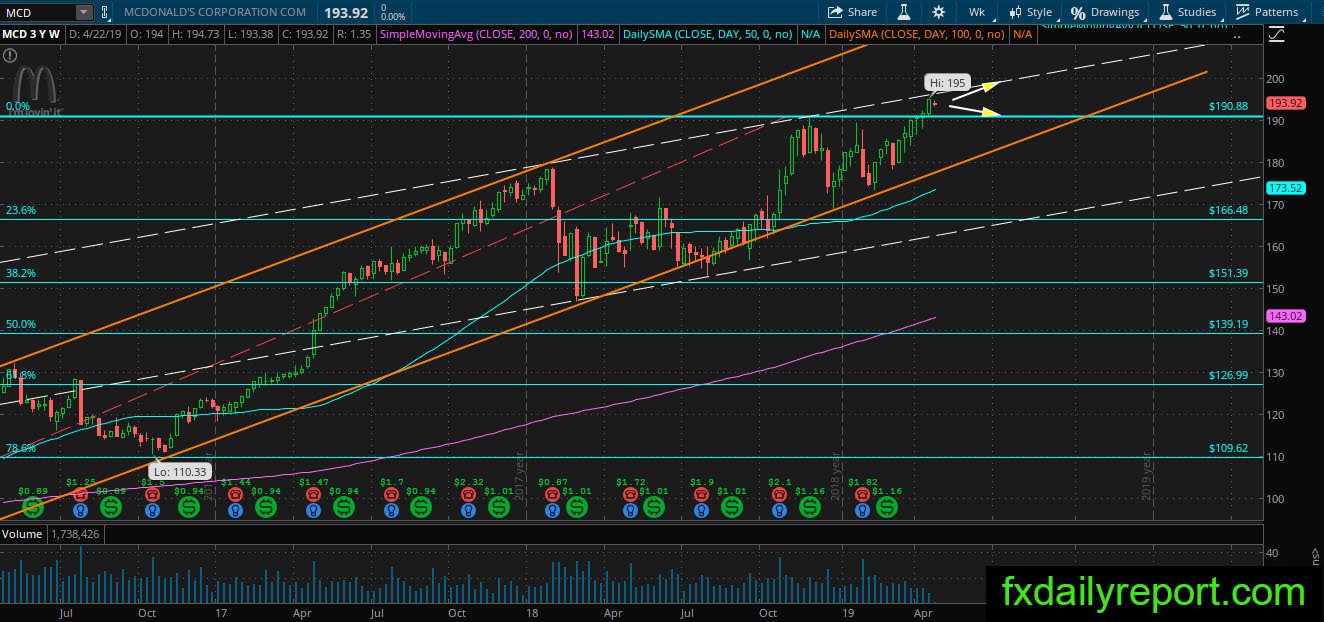Open the Patterns menu
The height and width of the screenshot is (622, 1324).
(1267, 12)
